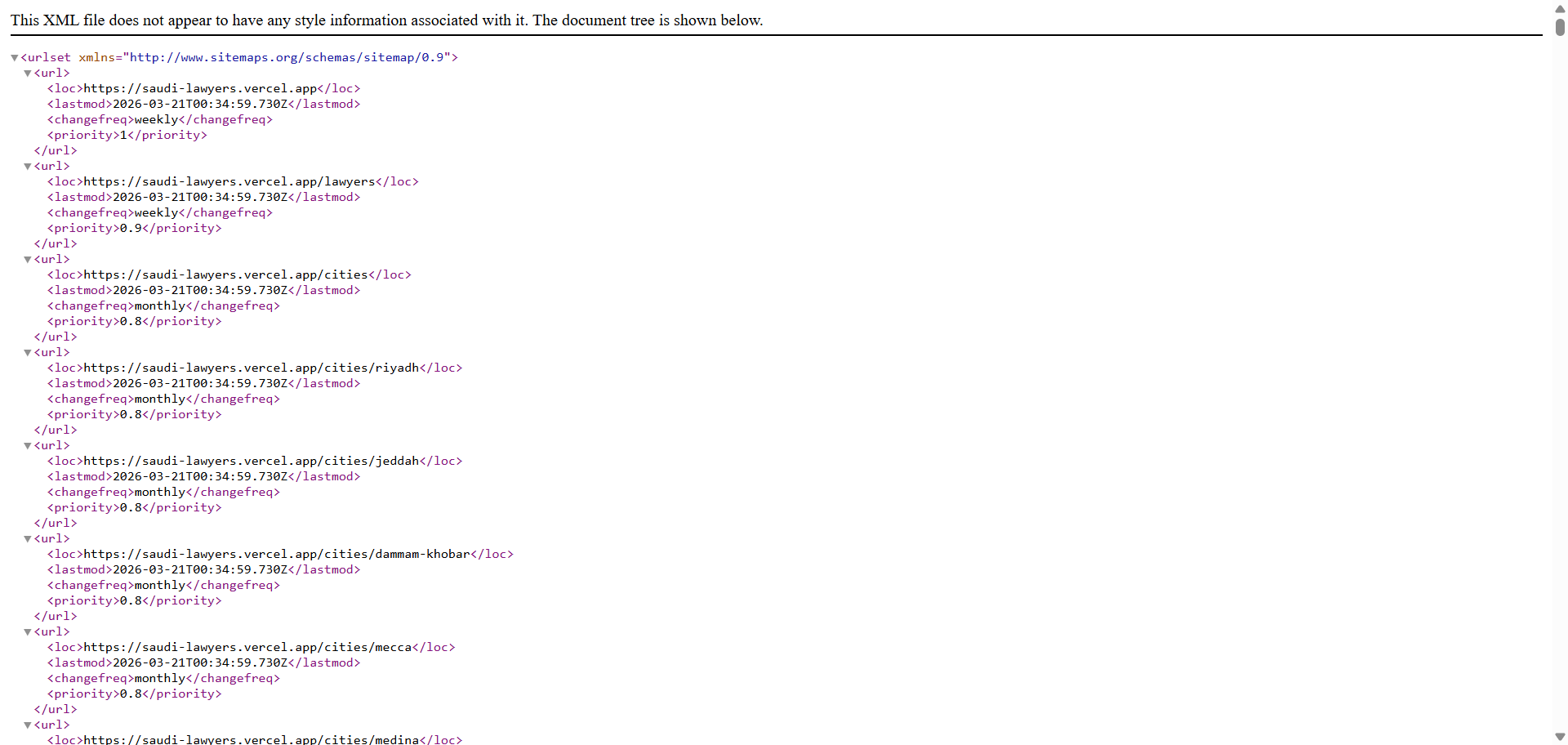Click the vertical scrollbar thumb
Image resolution: width=1568 pixels, height=745 pixels.
(x=1560, y=26)
